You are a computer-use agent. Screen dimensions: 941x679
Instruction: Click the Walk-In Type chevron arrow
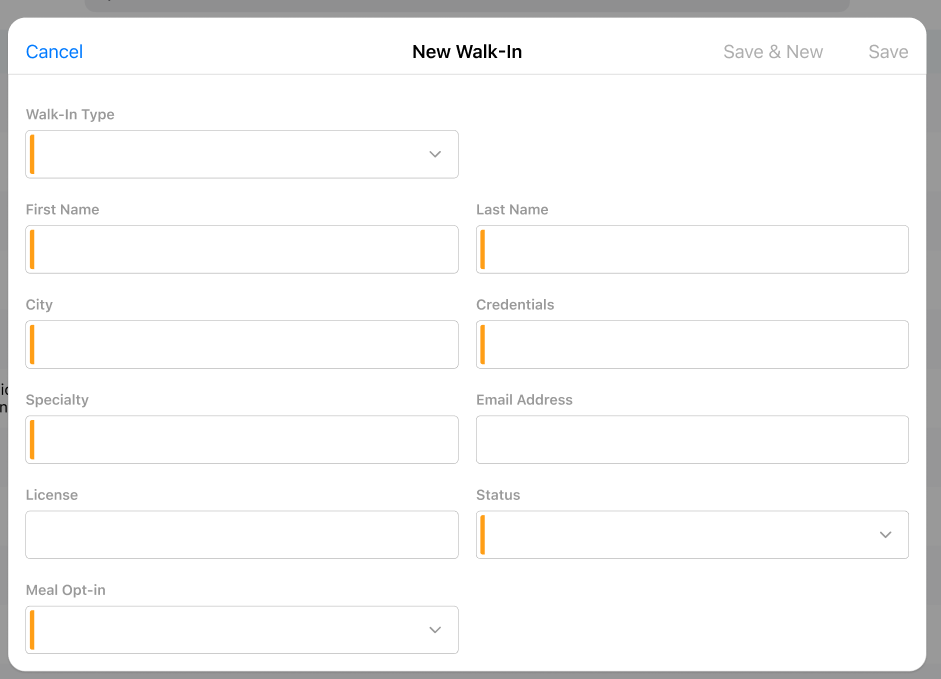coord(435,154)
